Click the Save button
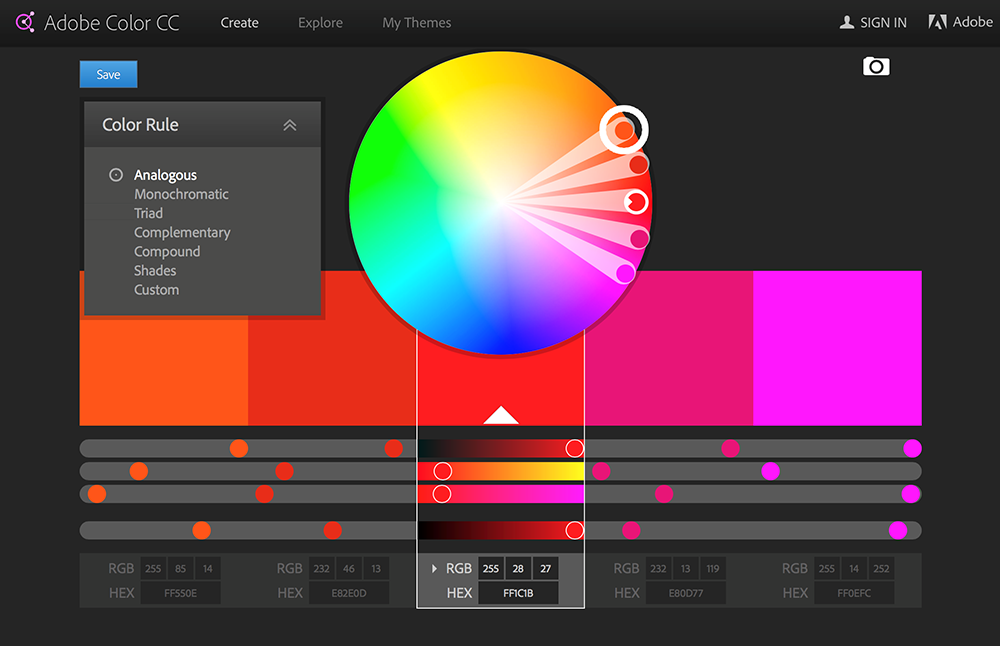 point(107,73)
